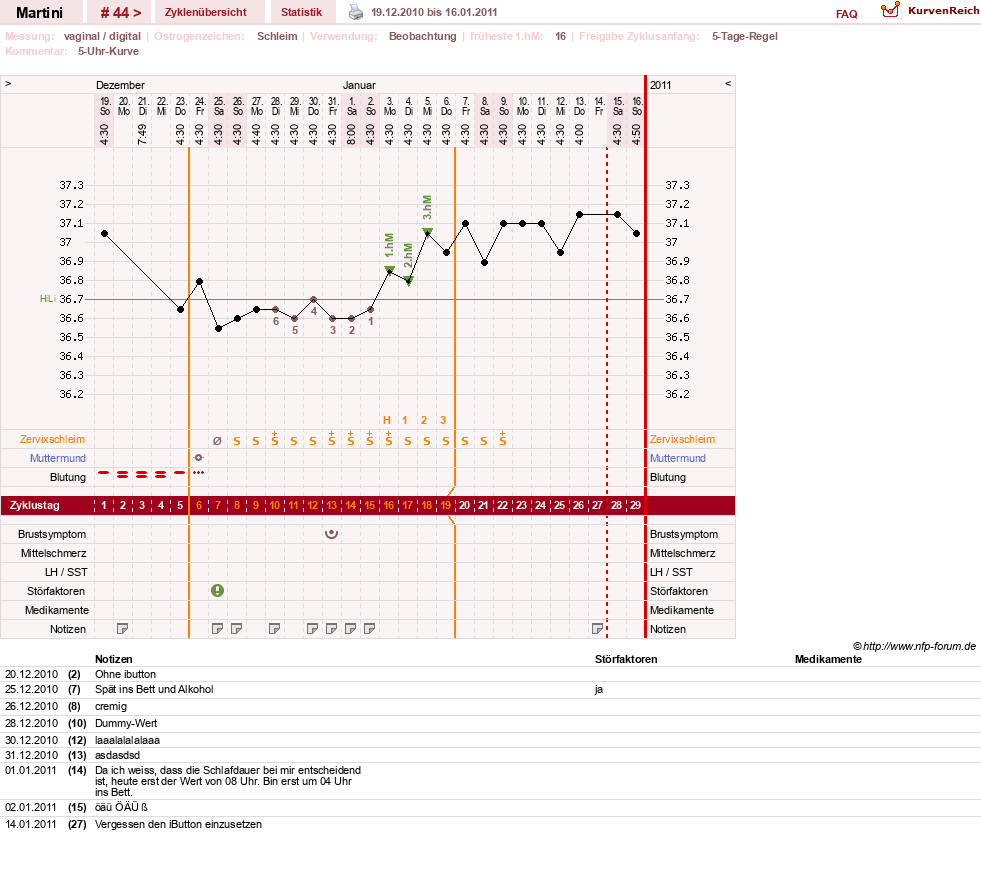Click the bleeding bar on cycle day 1

pos(104,472)
